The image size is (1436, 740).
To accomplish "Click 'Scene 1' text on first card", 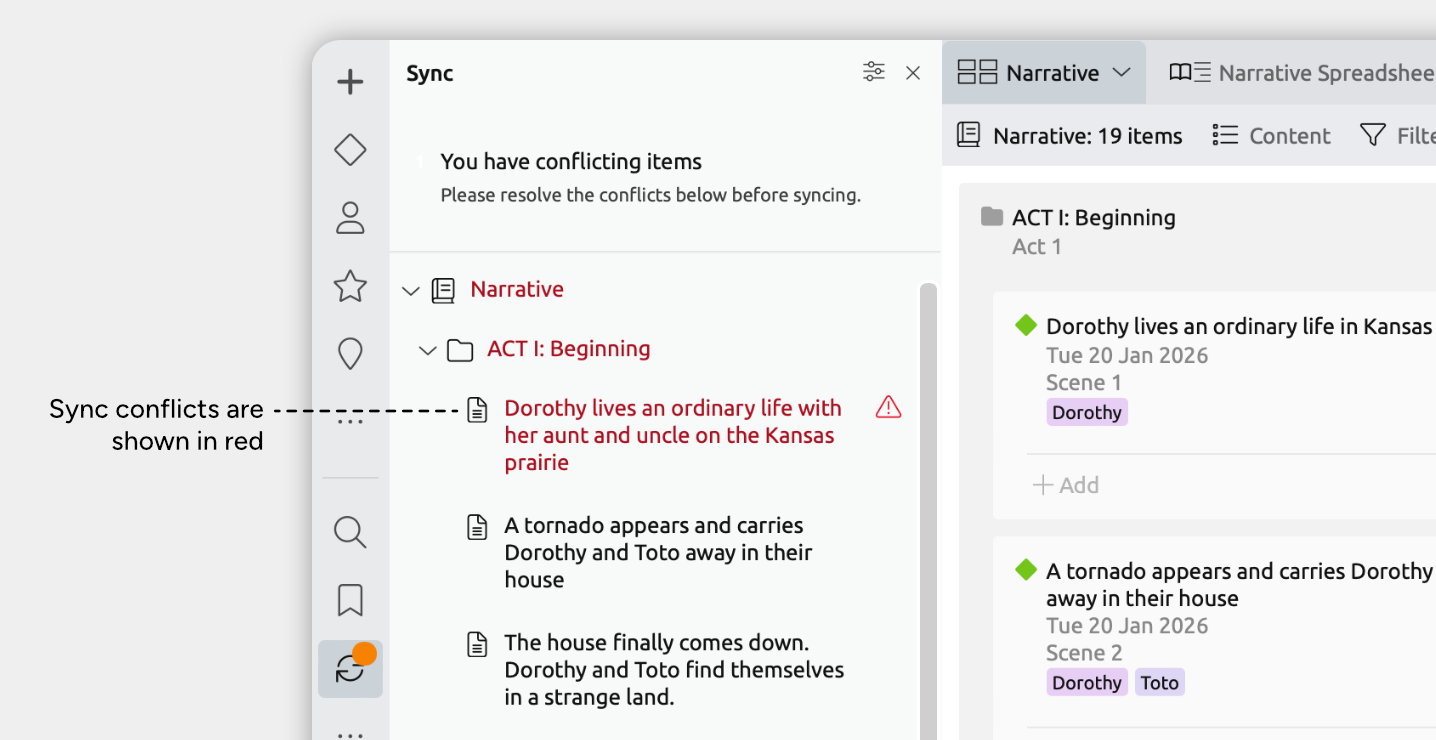I will pos(1084,382).
